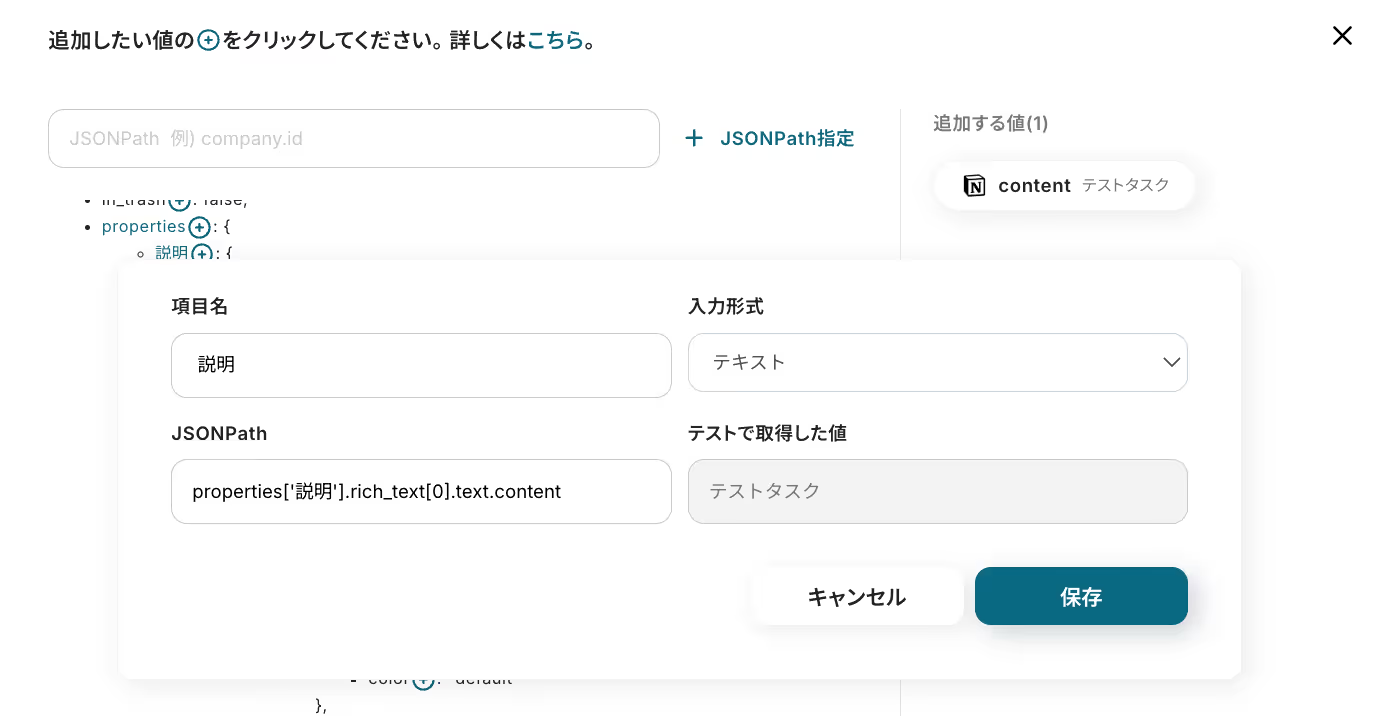Screen dimensions: 1374x716
Task: Click the plus icon beside in_trash
Action: coord(179,201)
